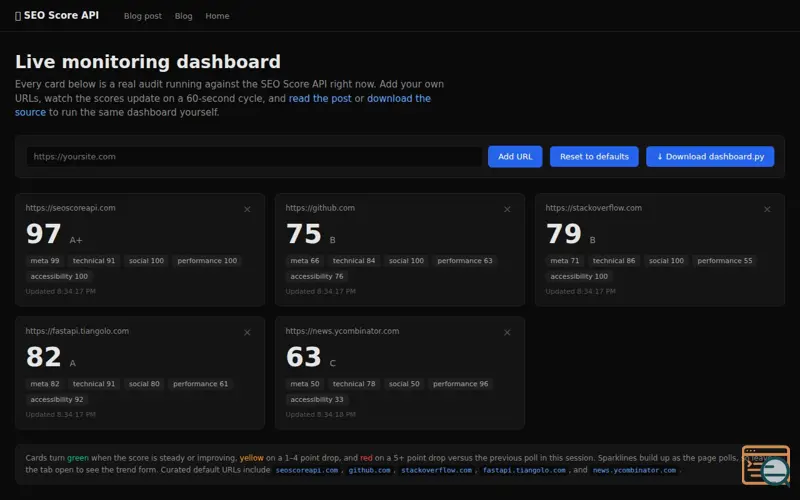800x500 pixels.
Task: Click the 63 score on ycombinator card
Action: pos(304,357)
